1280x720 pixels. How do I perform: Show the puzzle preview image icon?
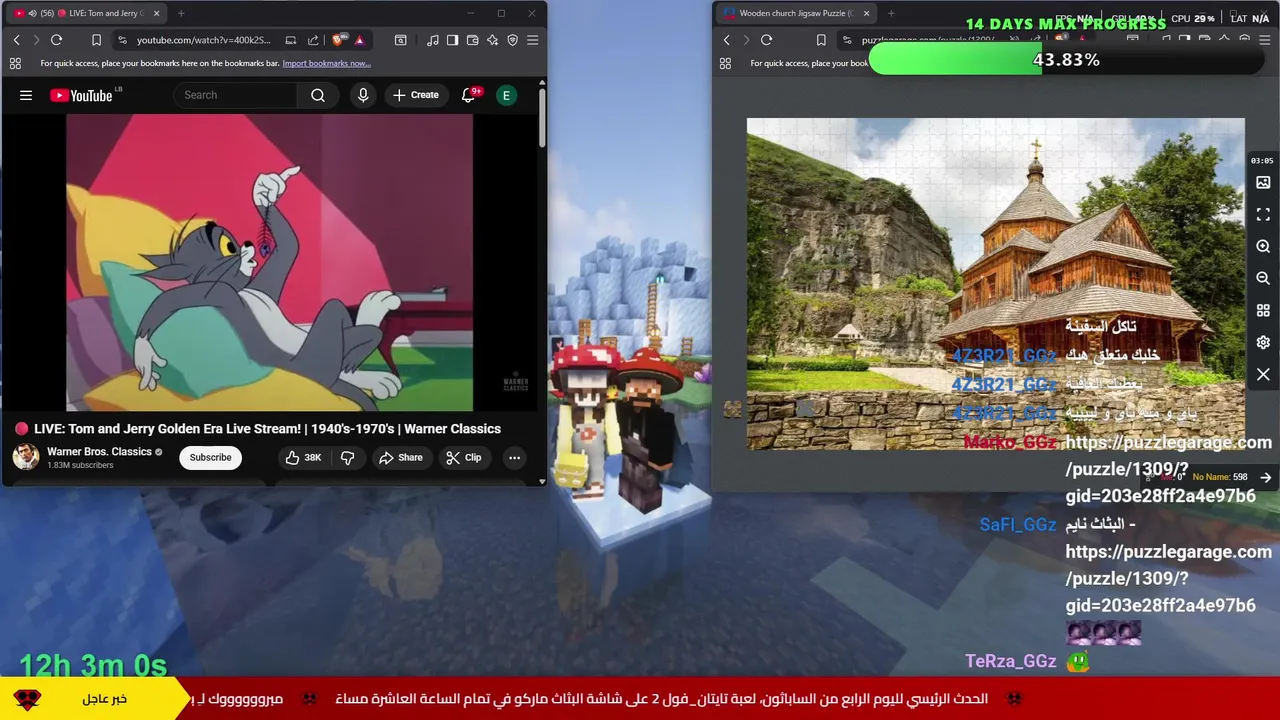click(1263, 183)
